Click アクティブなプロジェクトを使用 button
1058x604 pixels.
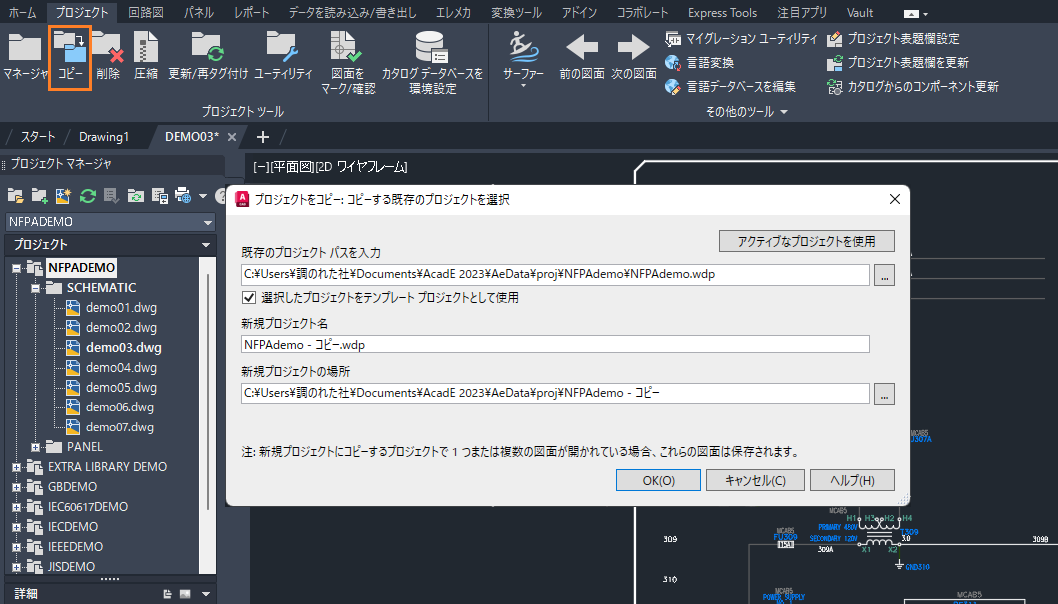click(x=805, y=241)
